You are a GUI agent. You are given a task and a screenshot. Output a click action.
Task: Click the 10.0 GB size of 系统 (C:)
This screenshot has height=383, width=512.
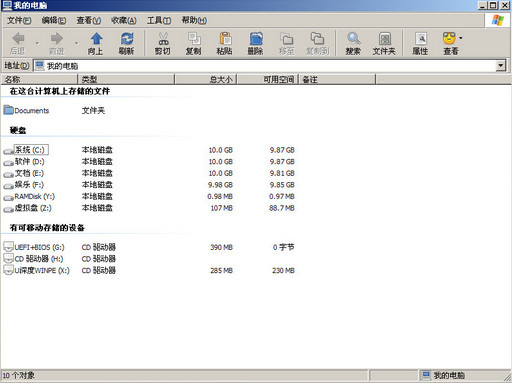click(x=221, y=150)
